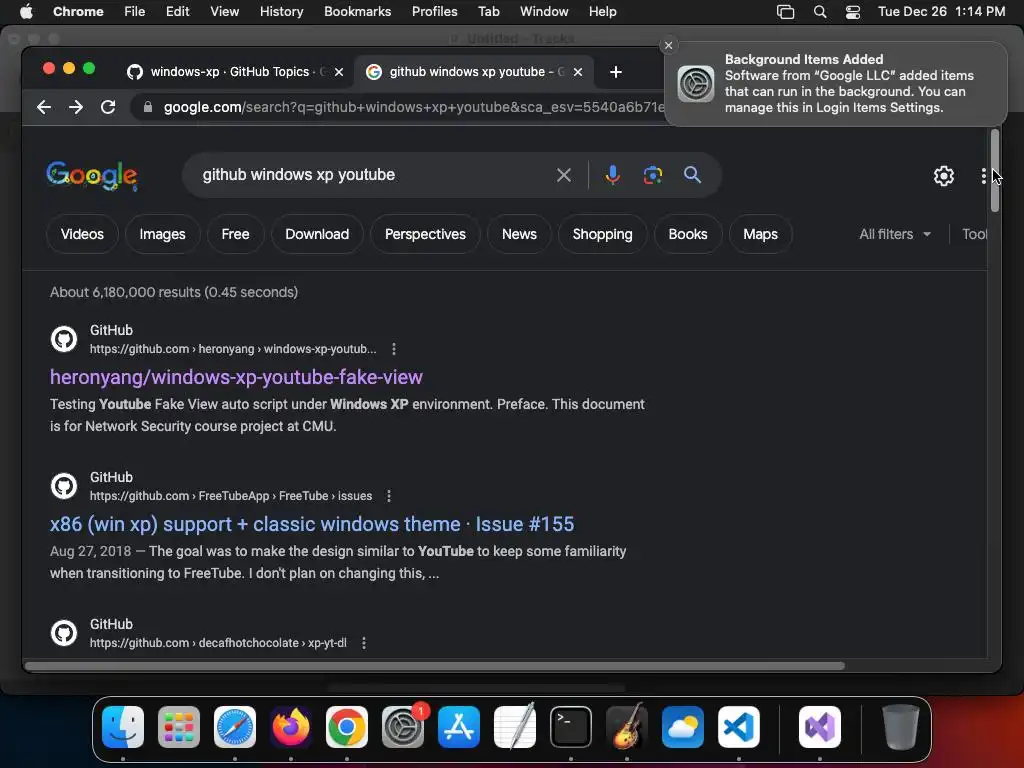Close the github windows xp youtube tab
This screenshot has width=1024, height=768.
578,72
